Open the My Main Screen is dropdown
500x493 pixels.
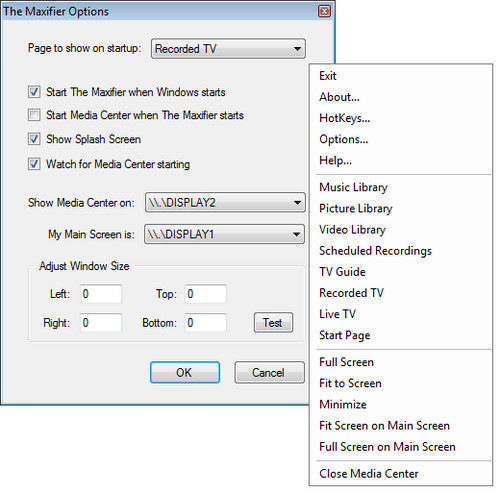(x=224, y=234)
